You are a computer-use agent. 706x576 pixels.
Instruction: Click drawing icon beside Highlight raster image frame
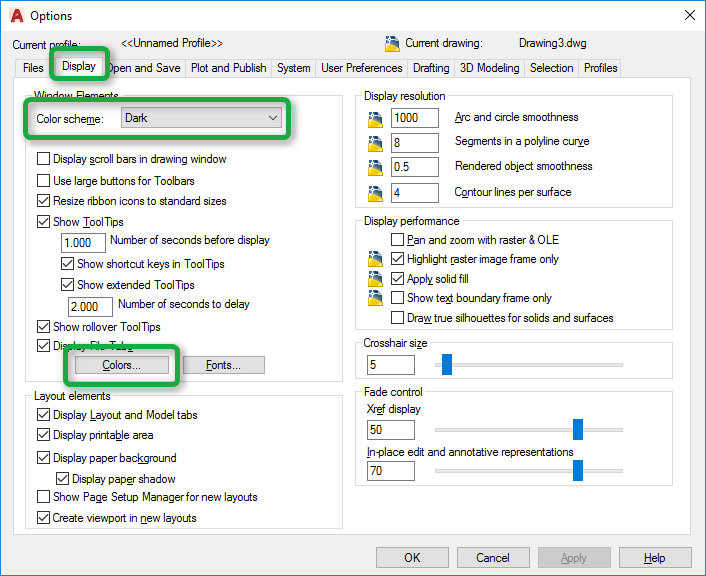[x=375, y=259]
